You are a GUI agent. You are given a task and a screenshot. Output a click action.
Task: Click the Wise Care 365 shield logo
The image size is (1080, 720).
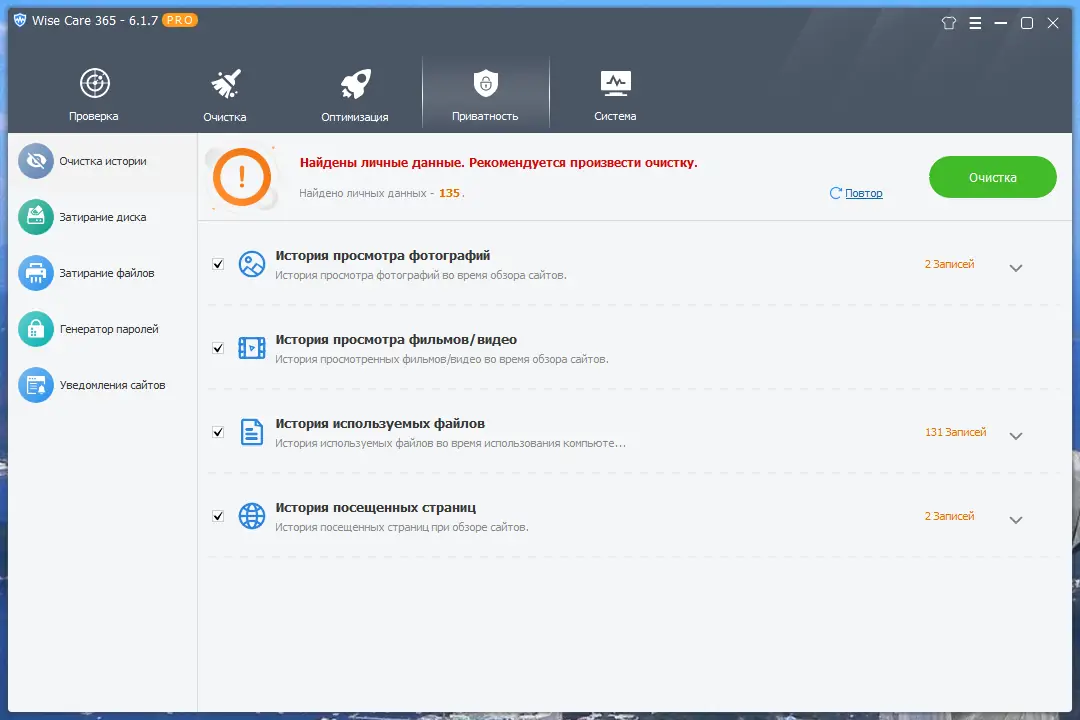[x=20, y=20]
